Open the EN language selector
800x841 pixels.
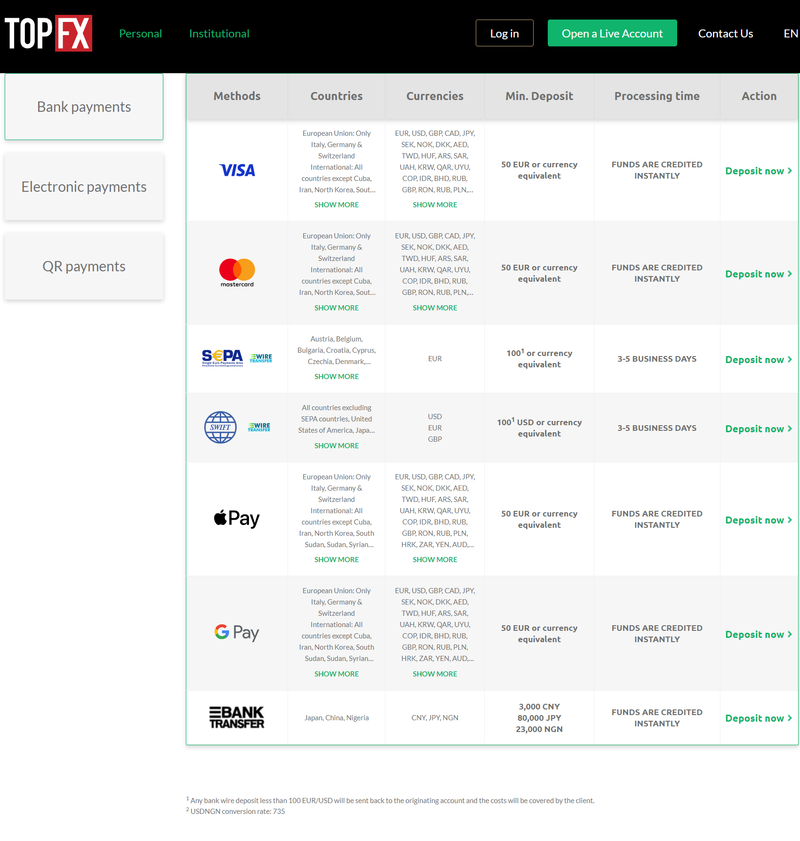791,33
